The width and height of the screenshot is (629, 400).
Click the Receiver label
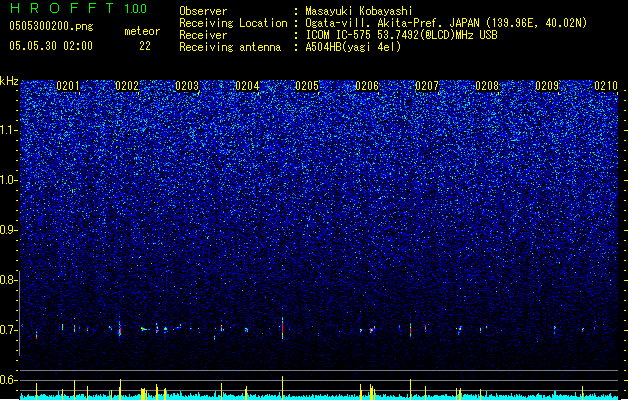click(203, 35)
